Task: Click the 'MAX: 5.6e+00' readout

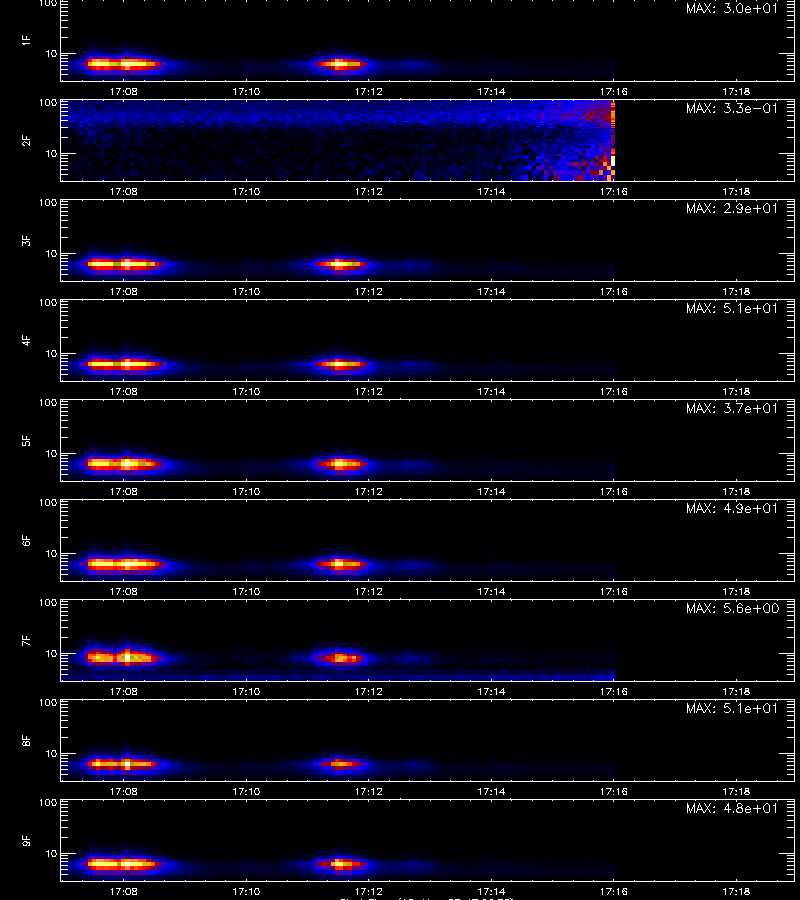Action: click(x=732, y=608)
